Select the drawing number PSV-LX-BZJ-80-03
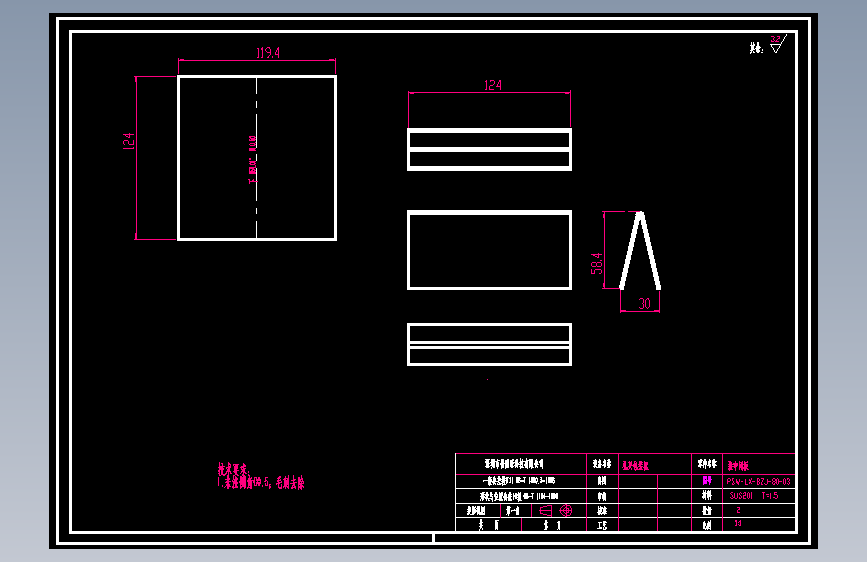The width and height of the screenshot is (867, 562). tap(759, 482)
